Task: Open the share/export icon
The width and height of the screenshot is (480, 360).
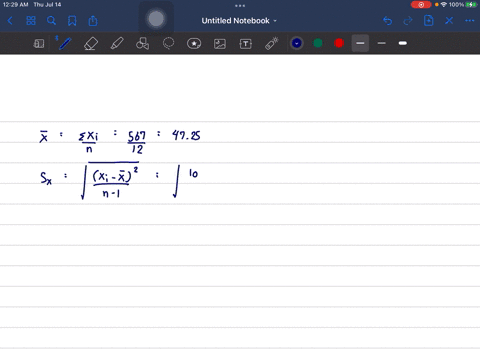Action: tap(93, 21)
